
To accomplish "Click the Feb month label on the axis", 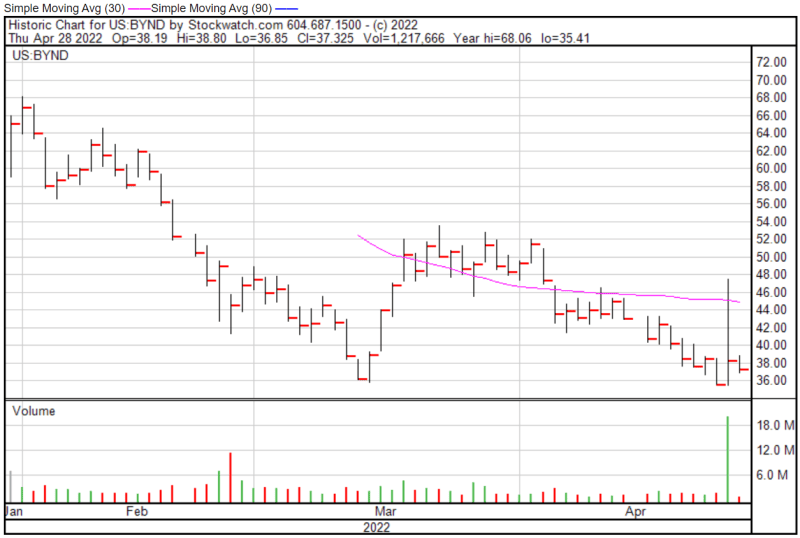I will (137, 511).
